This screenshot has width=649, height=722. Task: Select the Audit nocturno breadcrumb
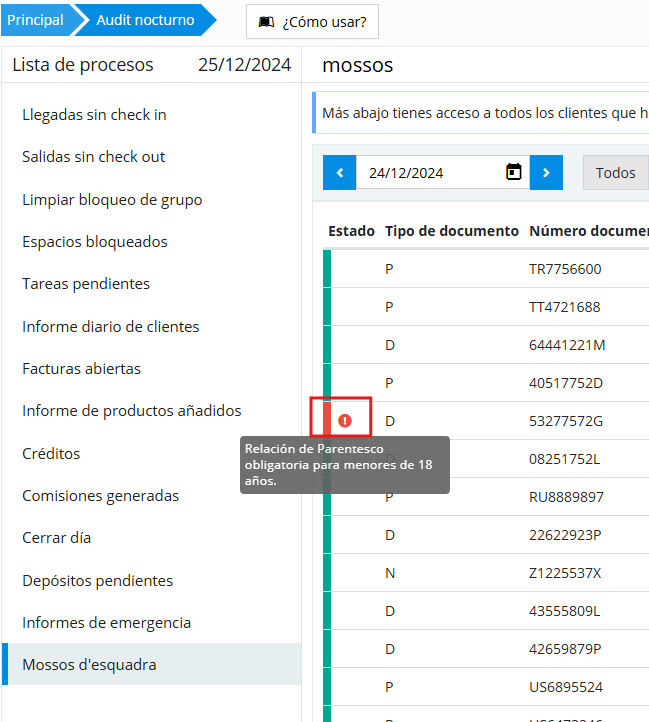click(x=142, y=20)
